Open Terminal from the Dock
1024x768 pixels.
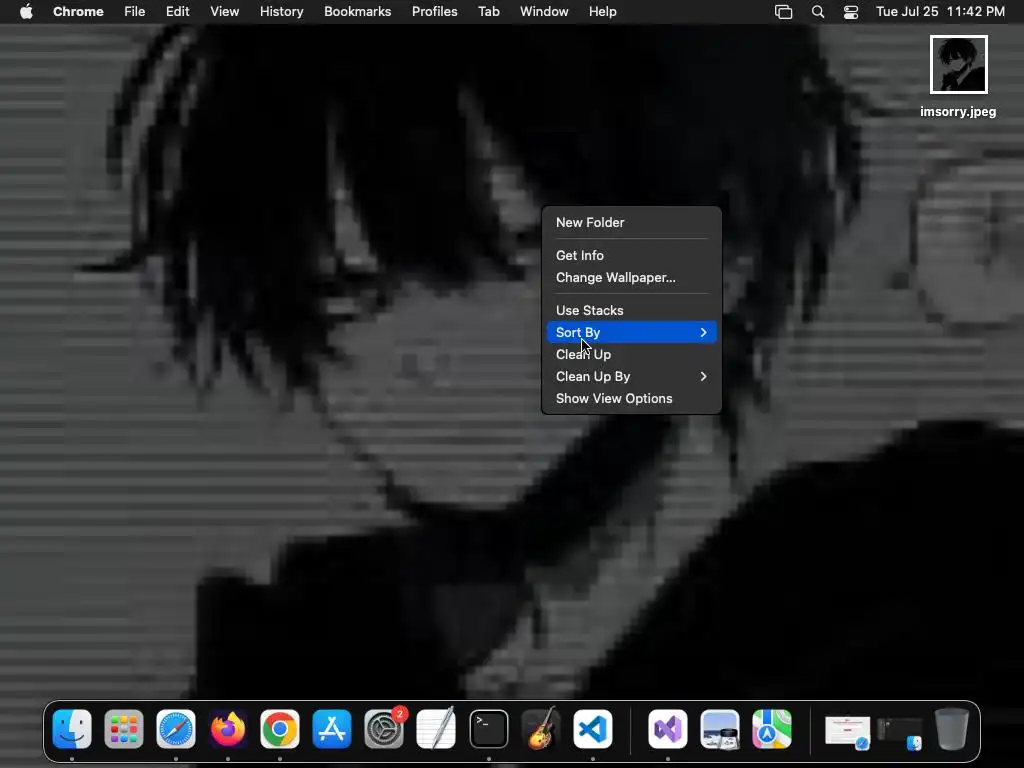(x=488, y=729)
